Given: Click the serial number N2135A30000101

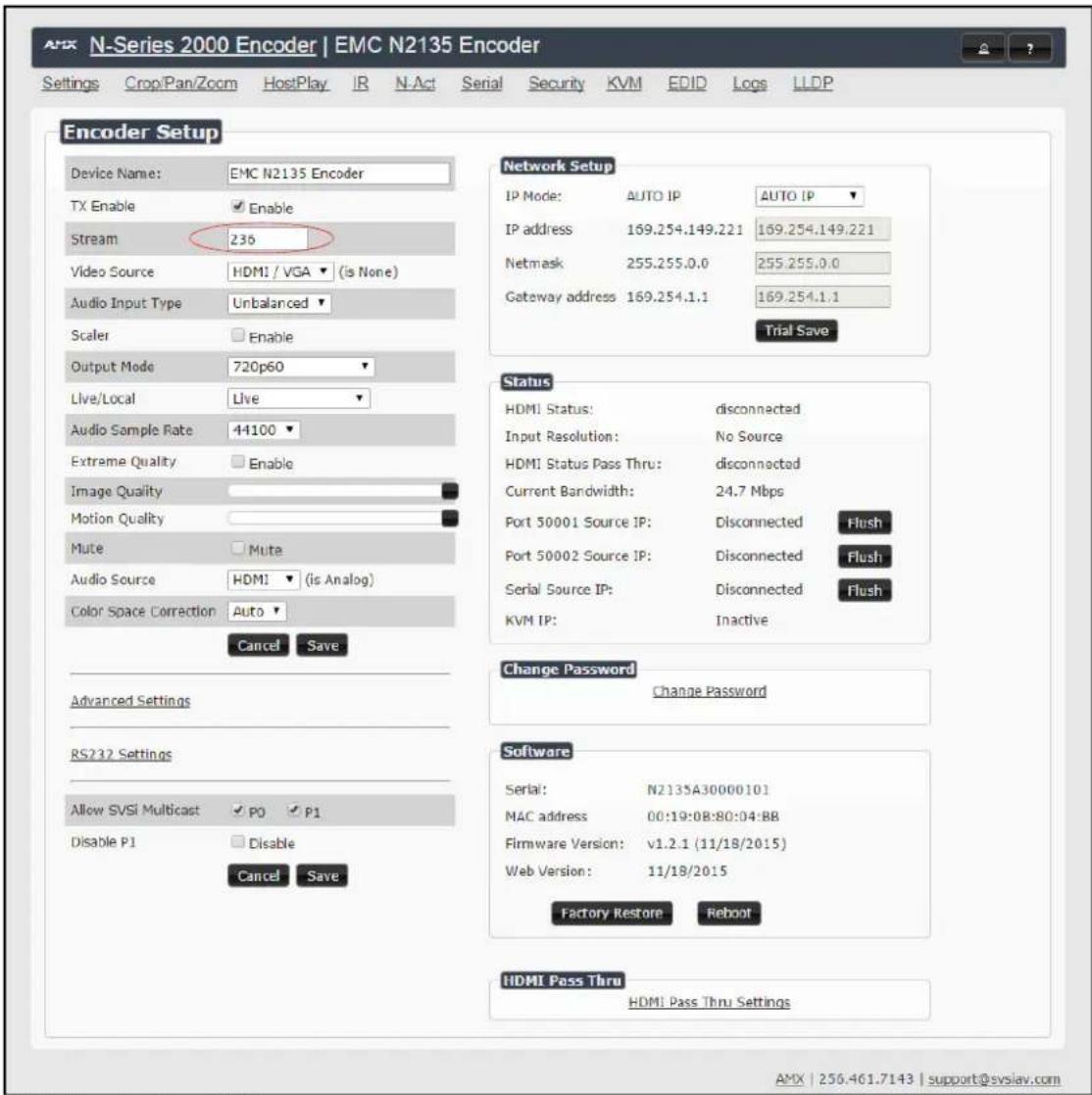Looking at the screenshot, I should click(x=708, y=790).
